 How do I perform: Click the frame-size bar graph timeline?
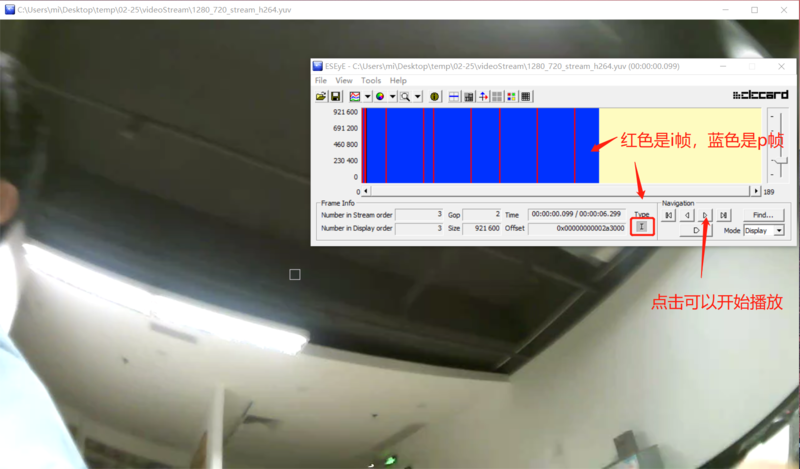(480, 146)
